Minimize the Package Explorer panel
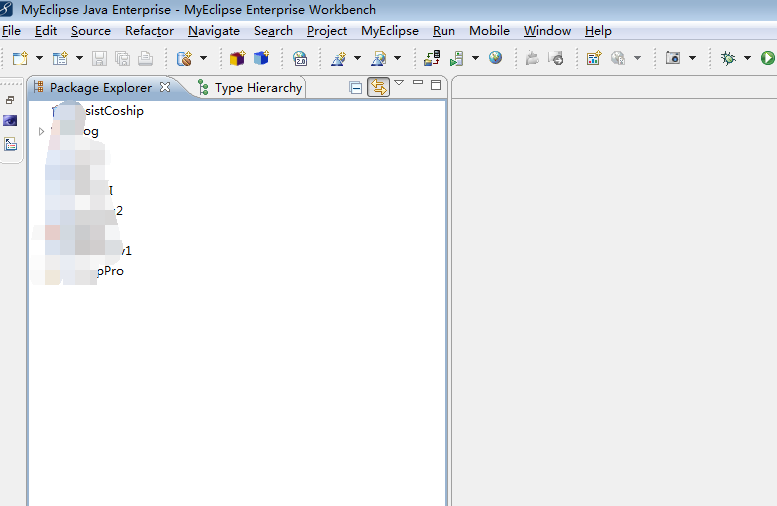Screen dimensions: 777x506 pos(418,83)
